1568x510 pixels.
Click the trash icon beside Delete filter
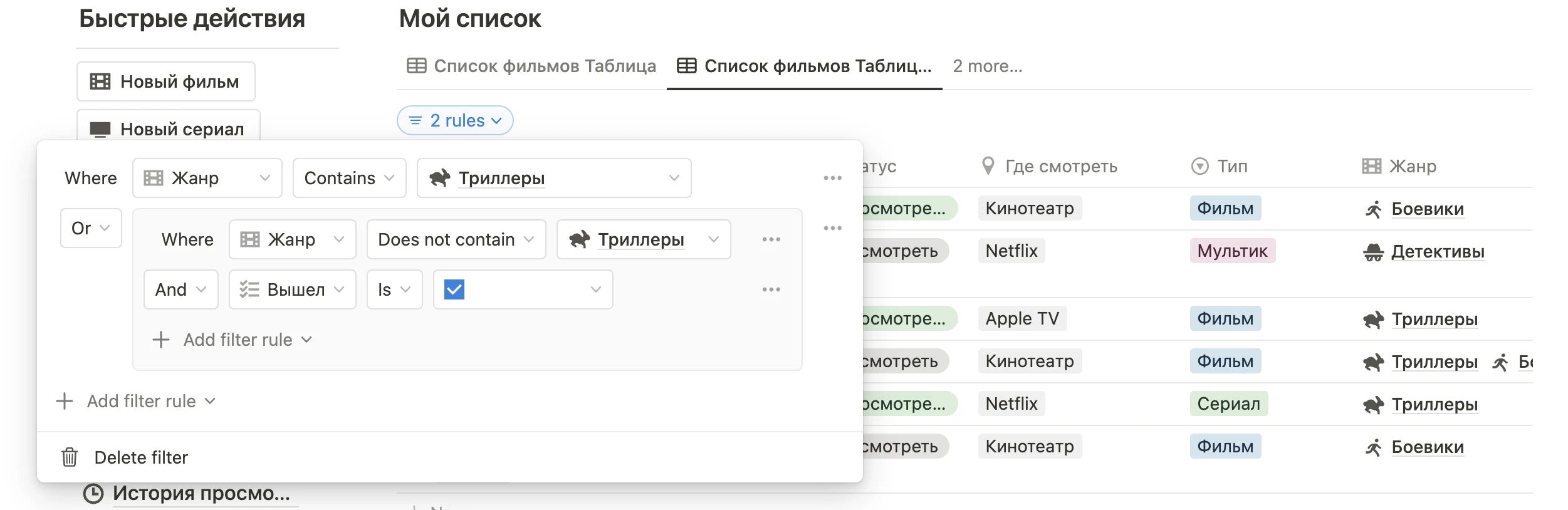(70, 457)
